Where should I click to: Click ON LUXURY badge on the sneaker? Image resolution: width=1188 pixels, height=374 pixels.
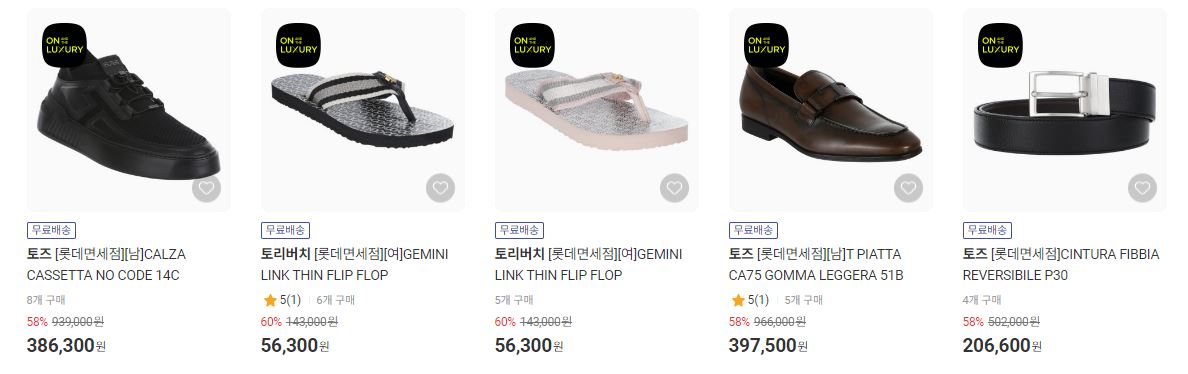[64, 45]
